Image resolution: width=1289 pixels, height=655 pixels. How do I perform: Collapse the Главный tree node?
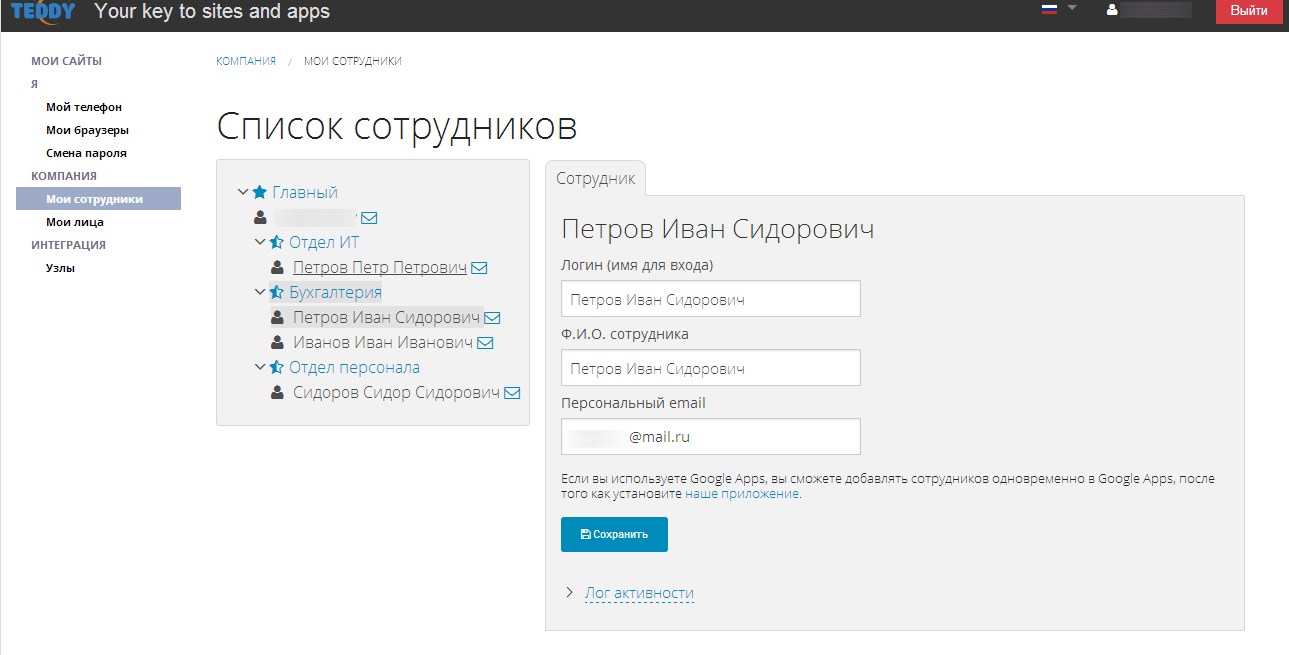pos(243,192)
